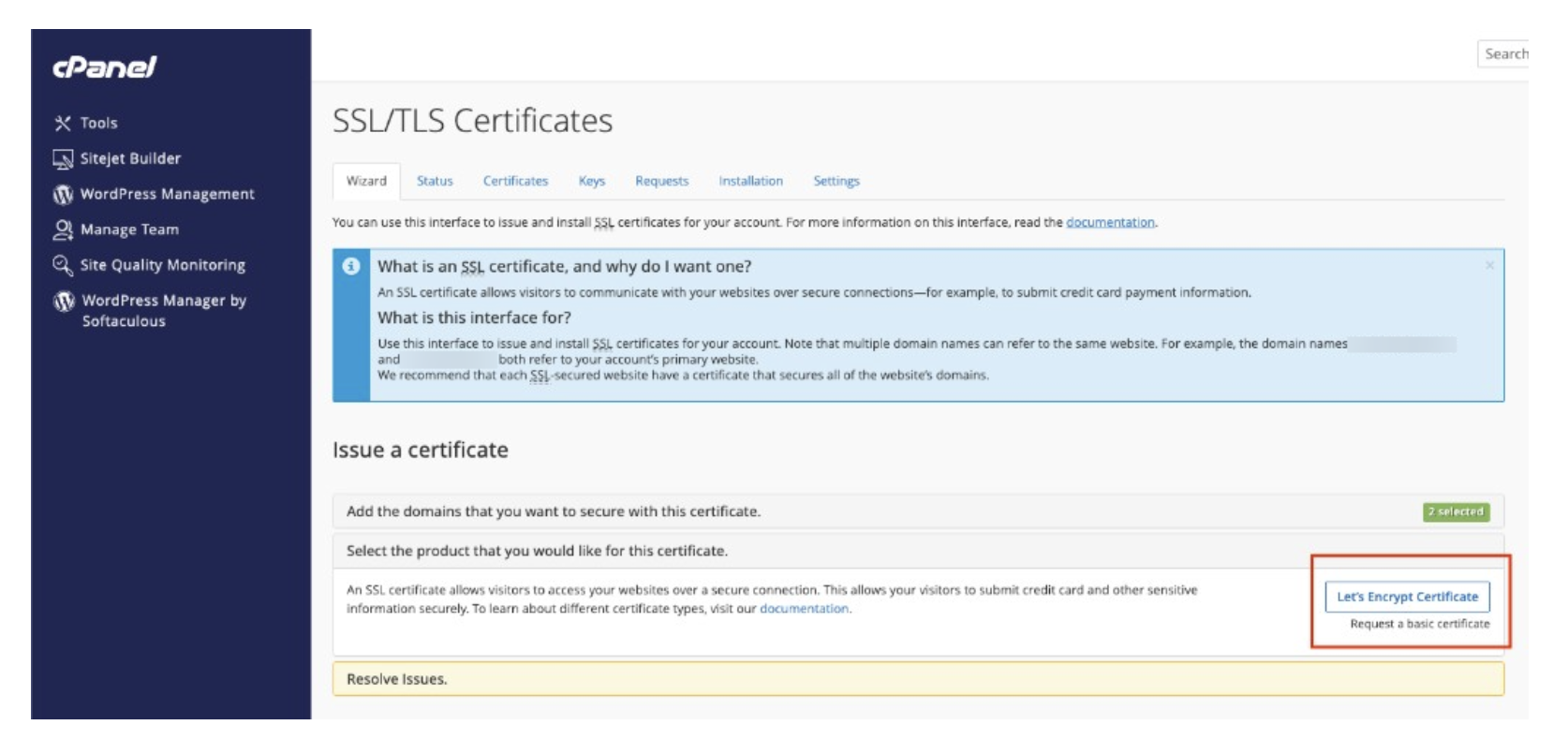Click the blue info circle icon
Image resolution: width=1568 pixels, height=740 pixels.
pos(351,266)
